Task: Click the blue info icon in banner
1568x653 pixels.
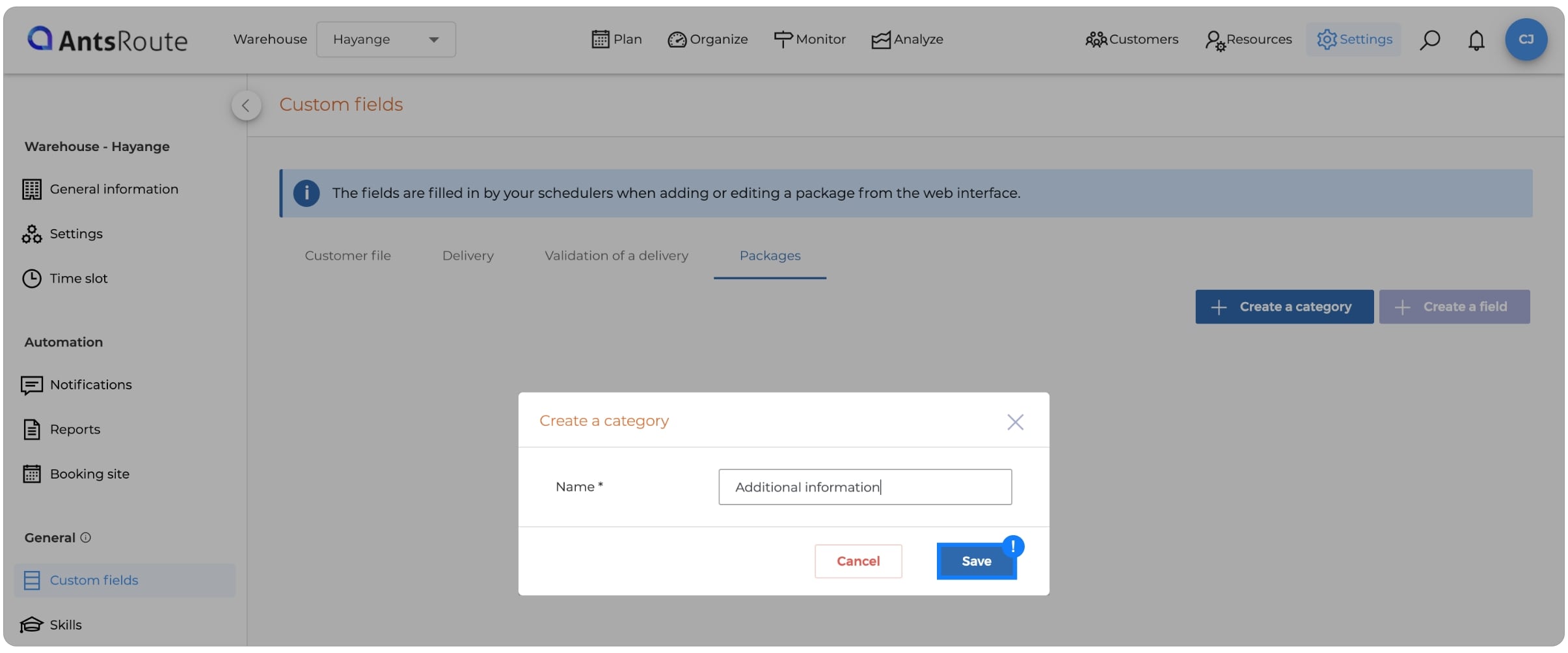Action: click(306, 193)
